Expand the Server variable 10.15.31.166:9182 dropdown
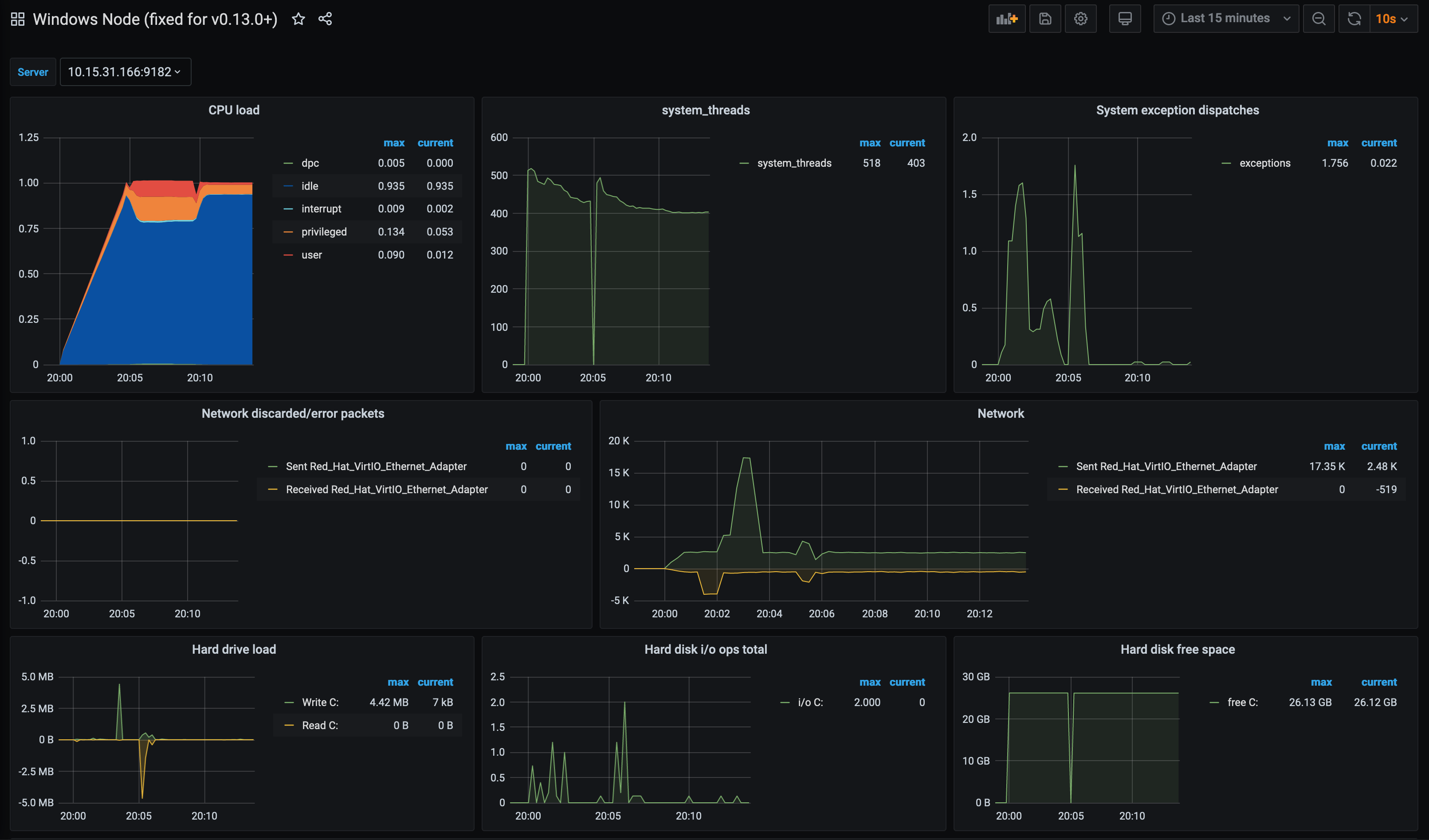The image size is (1429, 840). tap(125, 71)
